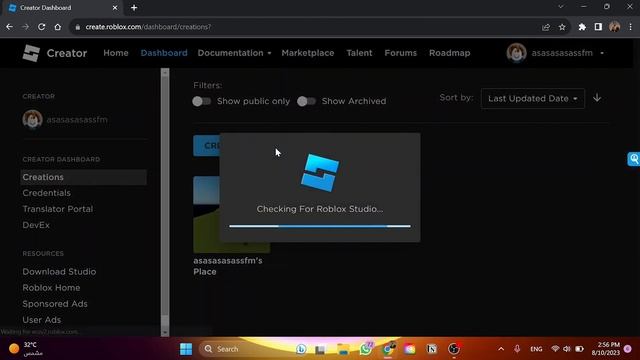Image resolution: width=640 pixels, height=360 pixels.
Task: Open Task View on taskbar
Action: click(x=320, y=349)
